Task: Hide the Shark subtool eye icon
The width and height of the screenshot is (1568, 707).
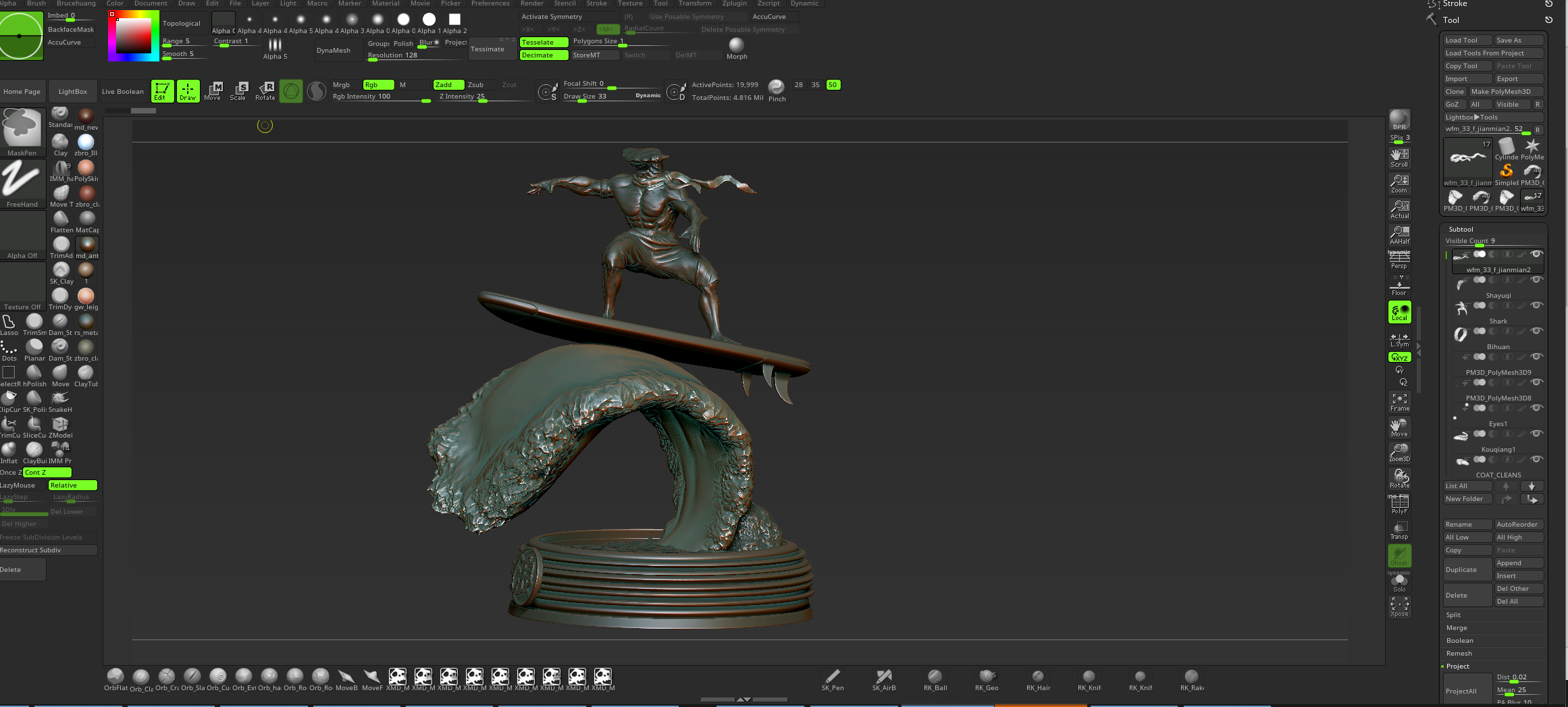Action: tap(1536, 305)
